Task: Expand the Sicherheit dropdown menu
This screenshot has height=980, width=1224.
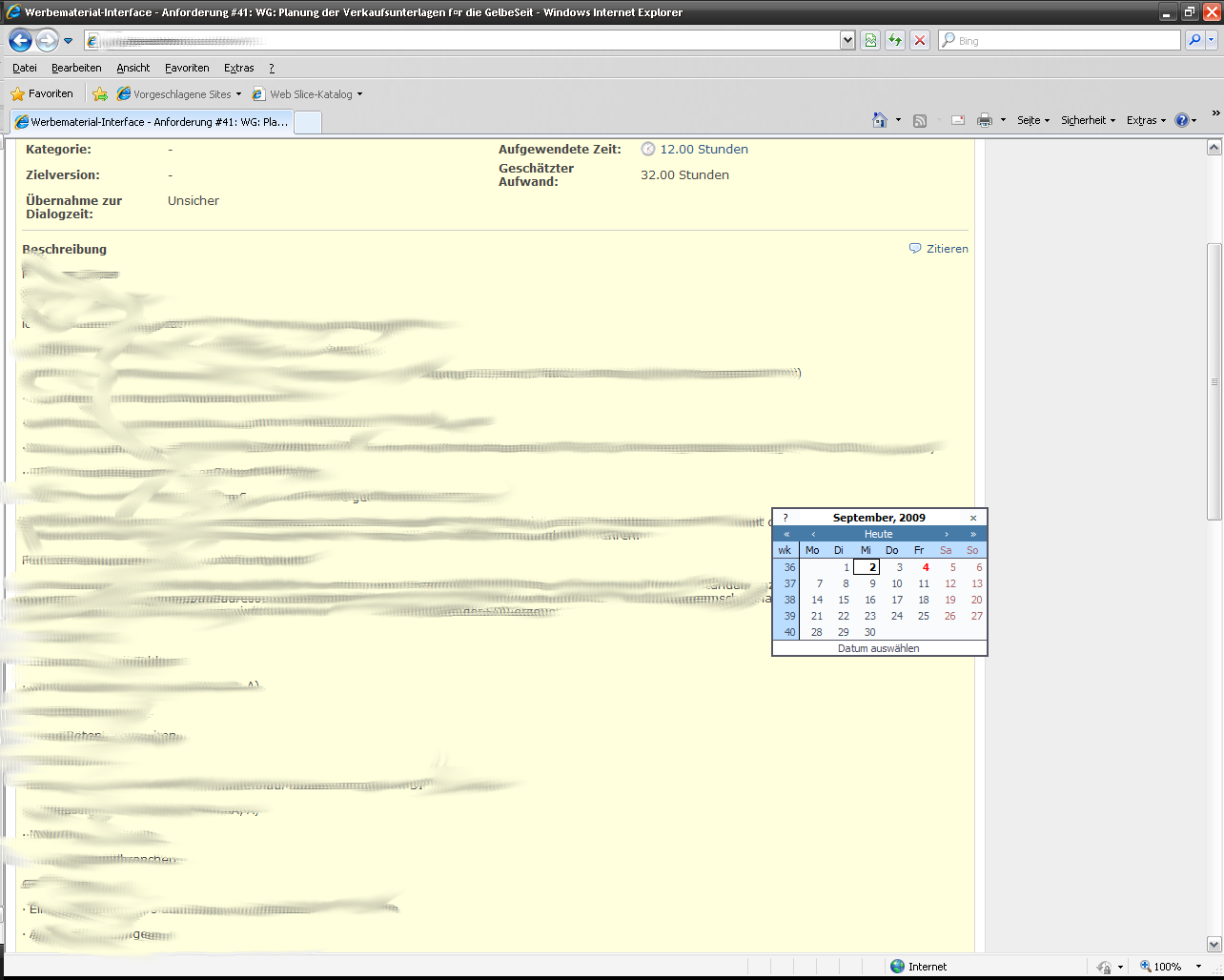Action: pos(1088,120)
